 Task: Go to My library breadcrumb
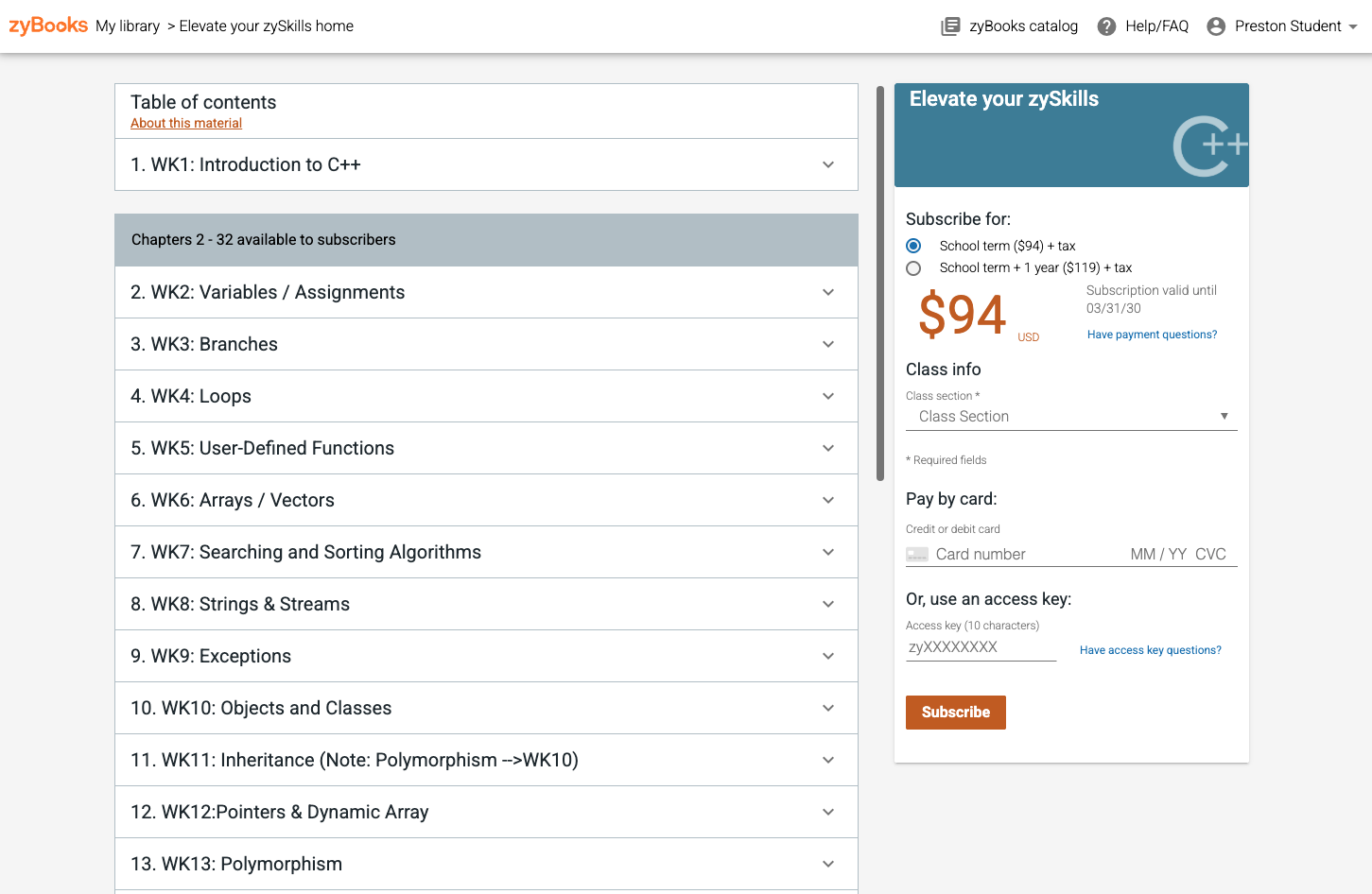(128, 26)
